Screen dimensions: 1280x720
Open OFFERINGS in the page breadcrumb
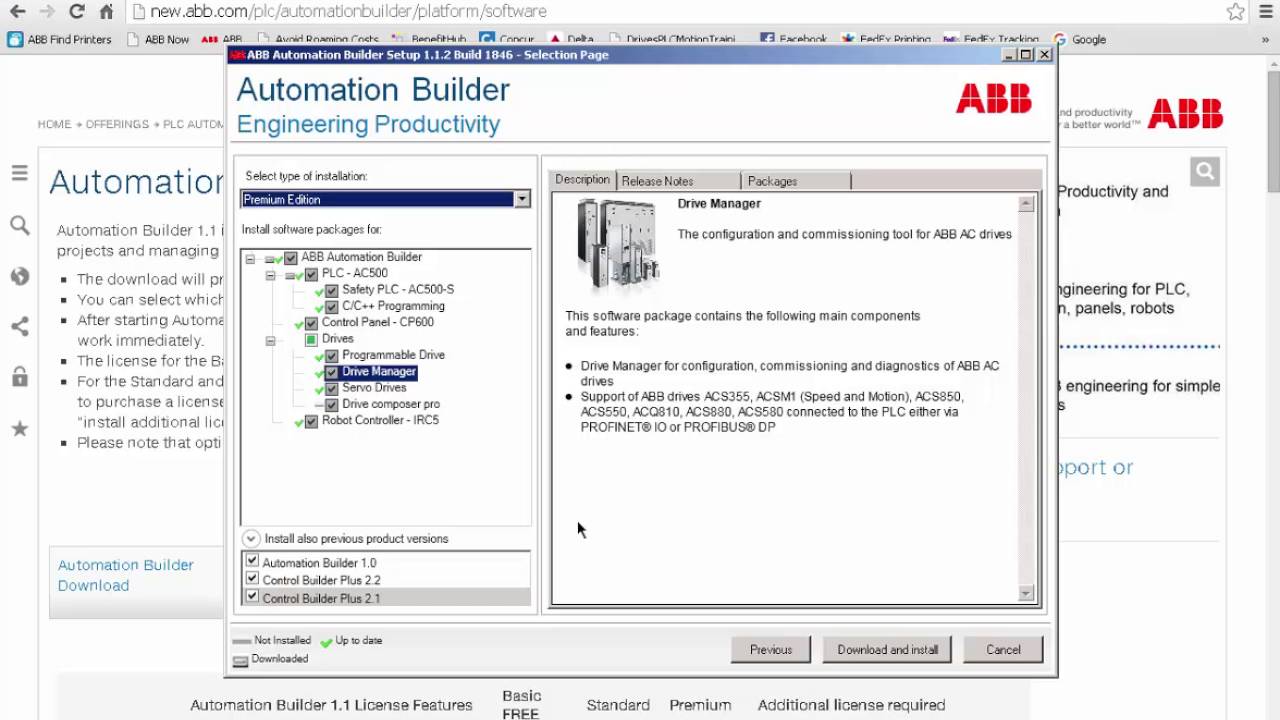point(117,124)
